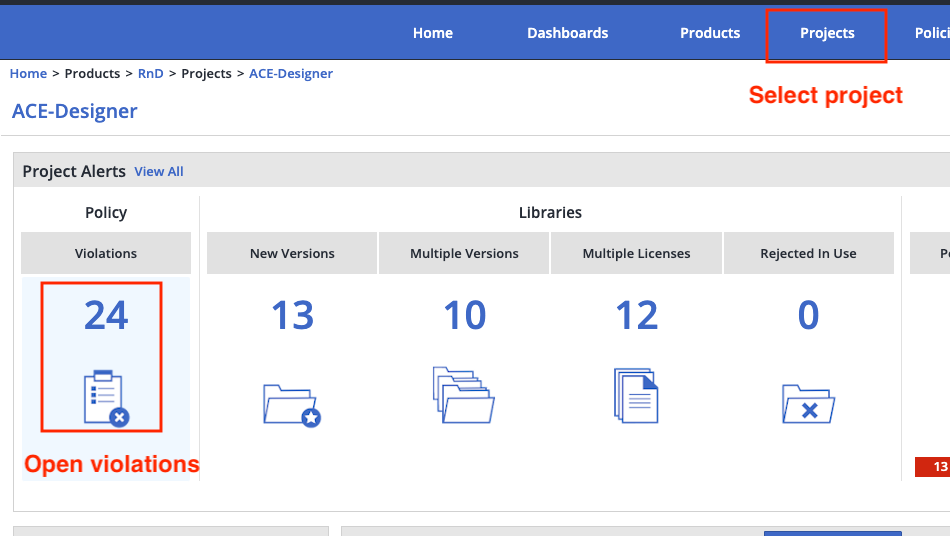Click the red 13 indicator bar

tap(933, 467)
